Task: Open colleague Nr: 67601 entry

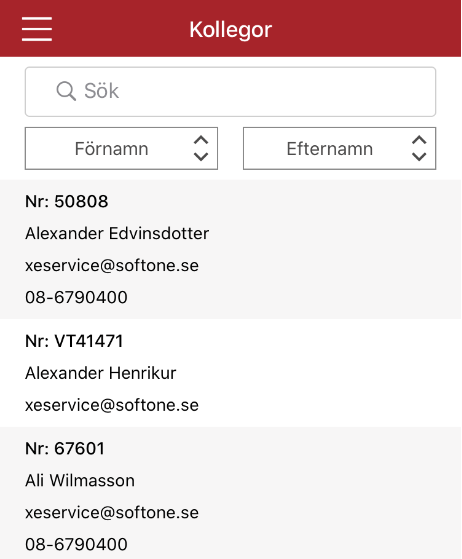Action: tap(230, 493)
